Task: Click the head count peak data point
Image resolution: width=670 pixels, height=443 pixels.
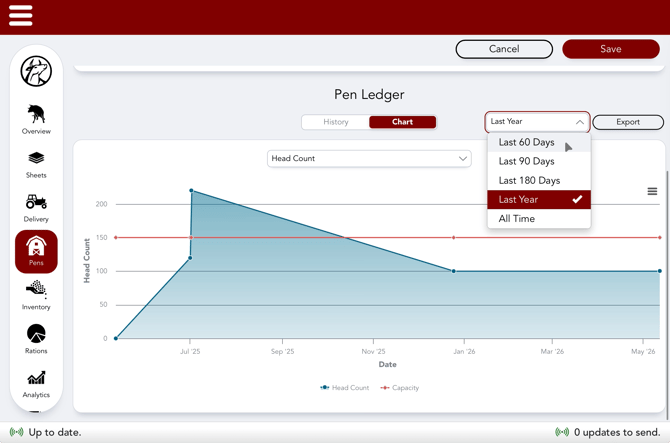Action: 191,191
